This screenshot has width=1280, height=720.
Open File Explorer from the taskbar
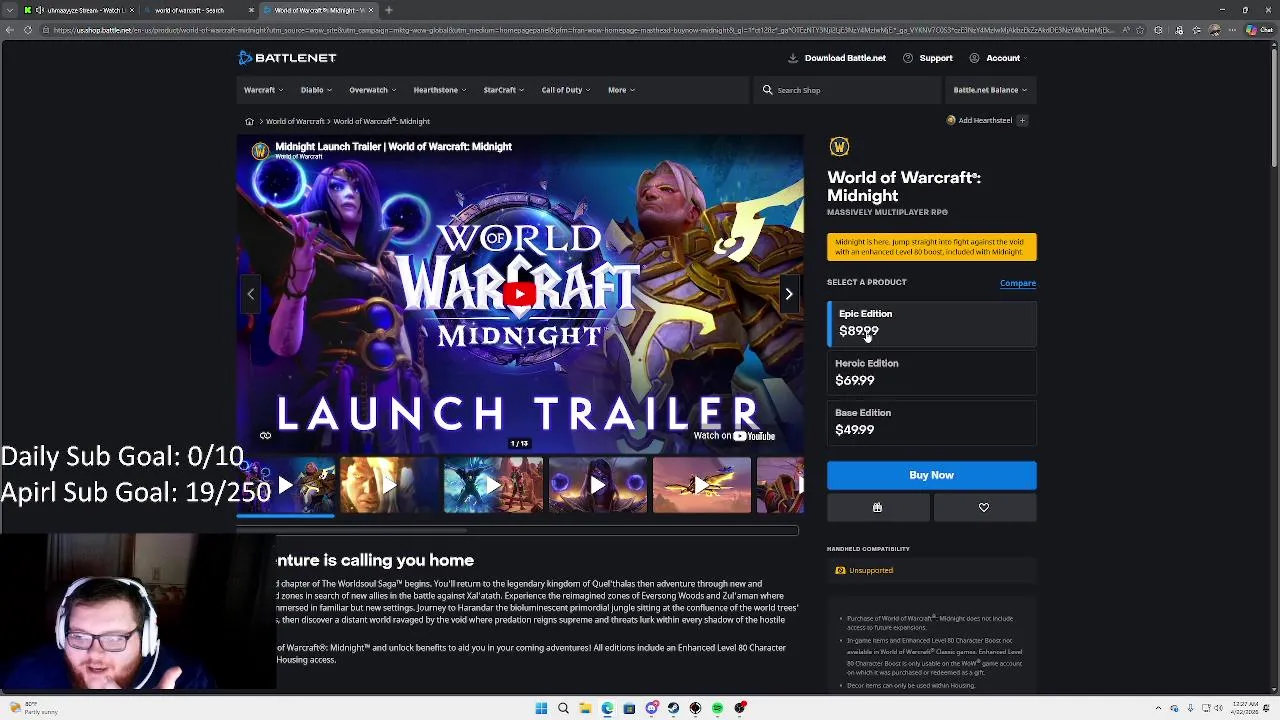click(x=585, y=708)
